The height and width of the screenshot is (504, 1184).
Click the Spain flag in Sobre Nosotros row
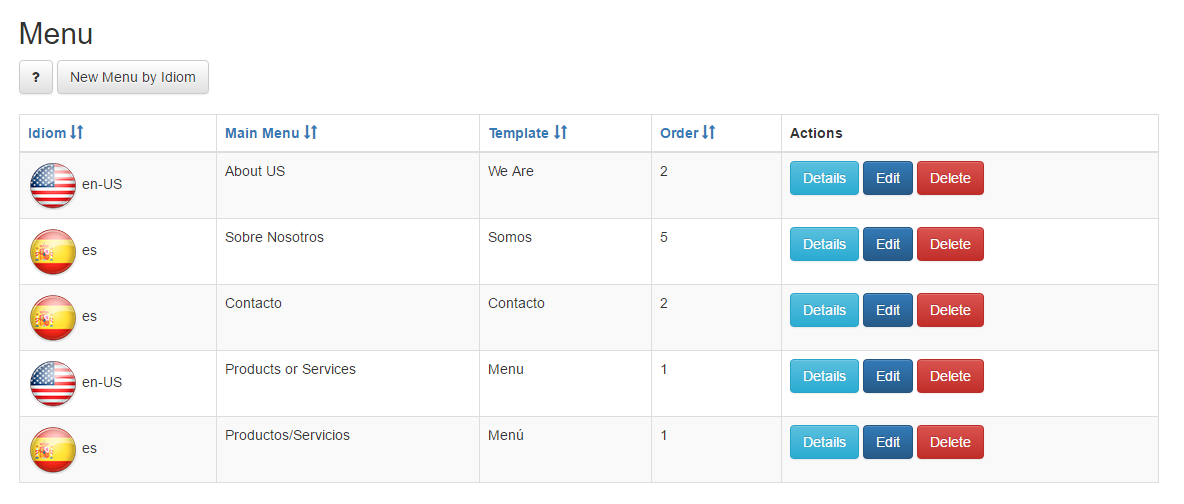tap(53, 252)
